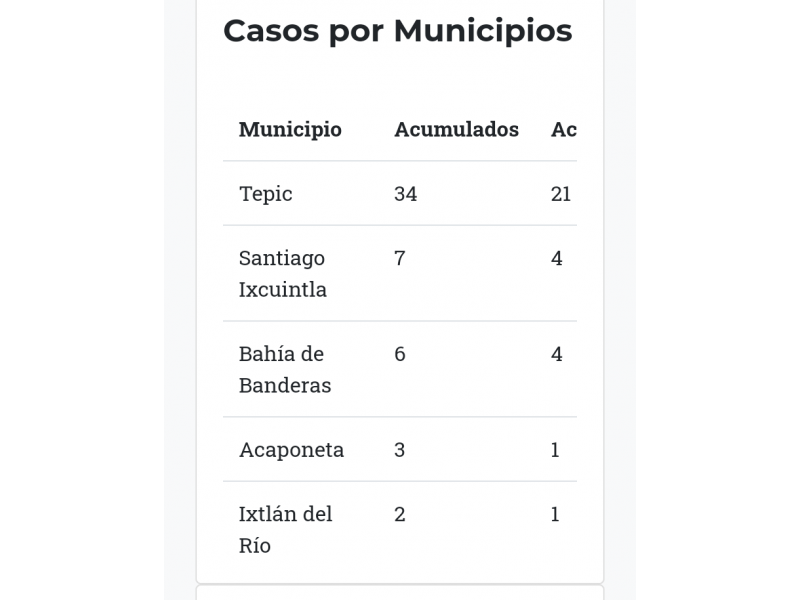
Task: Click Santiago Ixcuintla third column value 4
Action: pyautogui.click(x=557, y=258)
